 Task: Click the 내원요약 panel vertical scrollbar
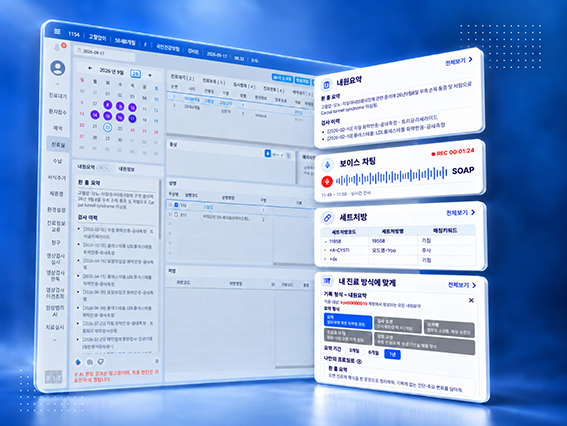coord(160,209)
